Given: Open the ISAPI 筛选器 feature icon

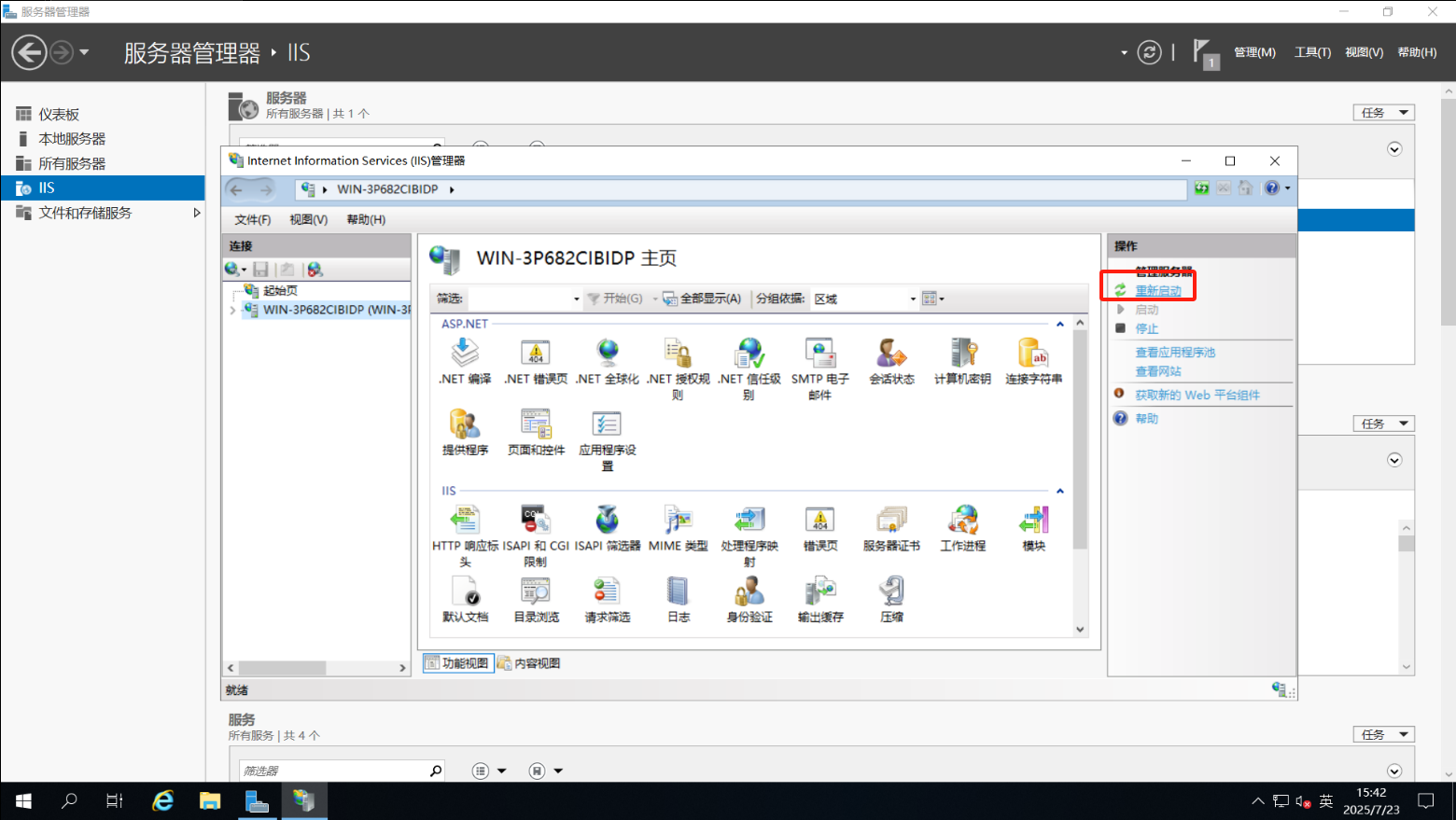Looking at the screenshot, I should (x=608, y=520).
